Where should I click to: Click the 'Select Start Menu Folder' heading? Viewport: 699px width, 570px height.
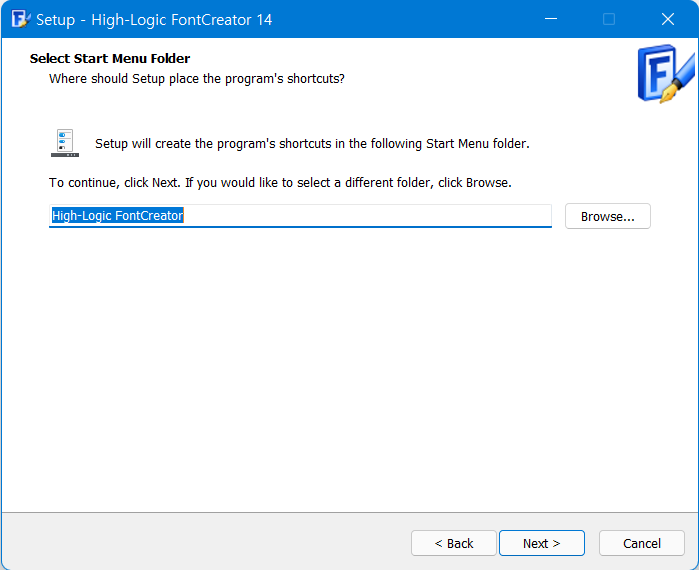(110, 58)
